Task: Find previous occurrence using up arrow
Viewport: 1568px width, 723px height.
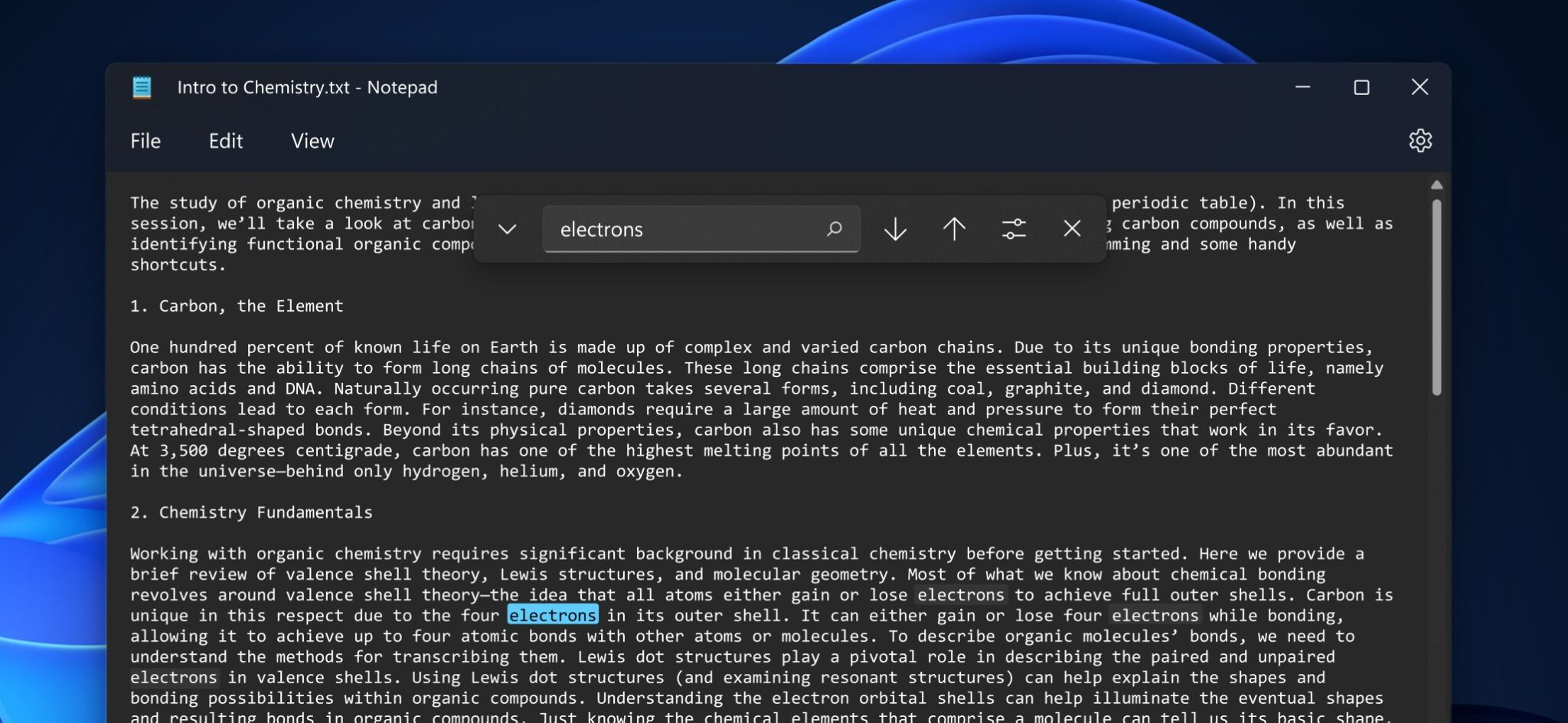Action: coord(953,229)
